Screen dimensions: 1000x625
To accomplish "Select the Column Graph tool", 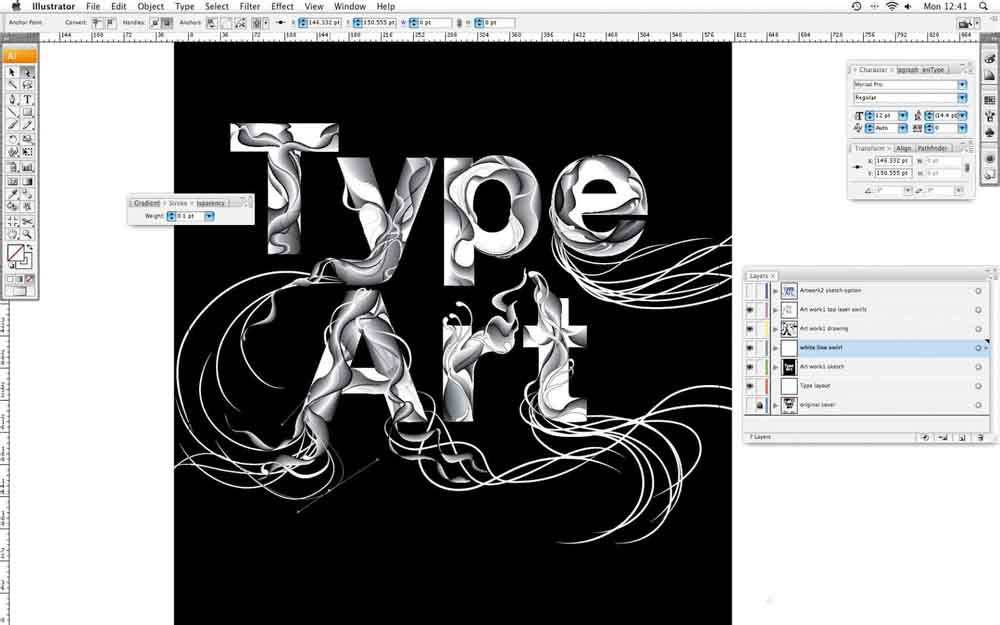I will (27, 167).
